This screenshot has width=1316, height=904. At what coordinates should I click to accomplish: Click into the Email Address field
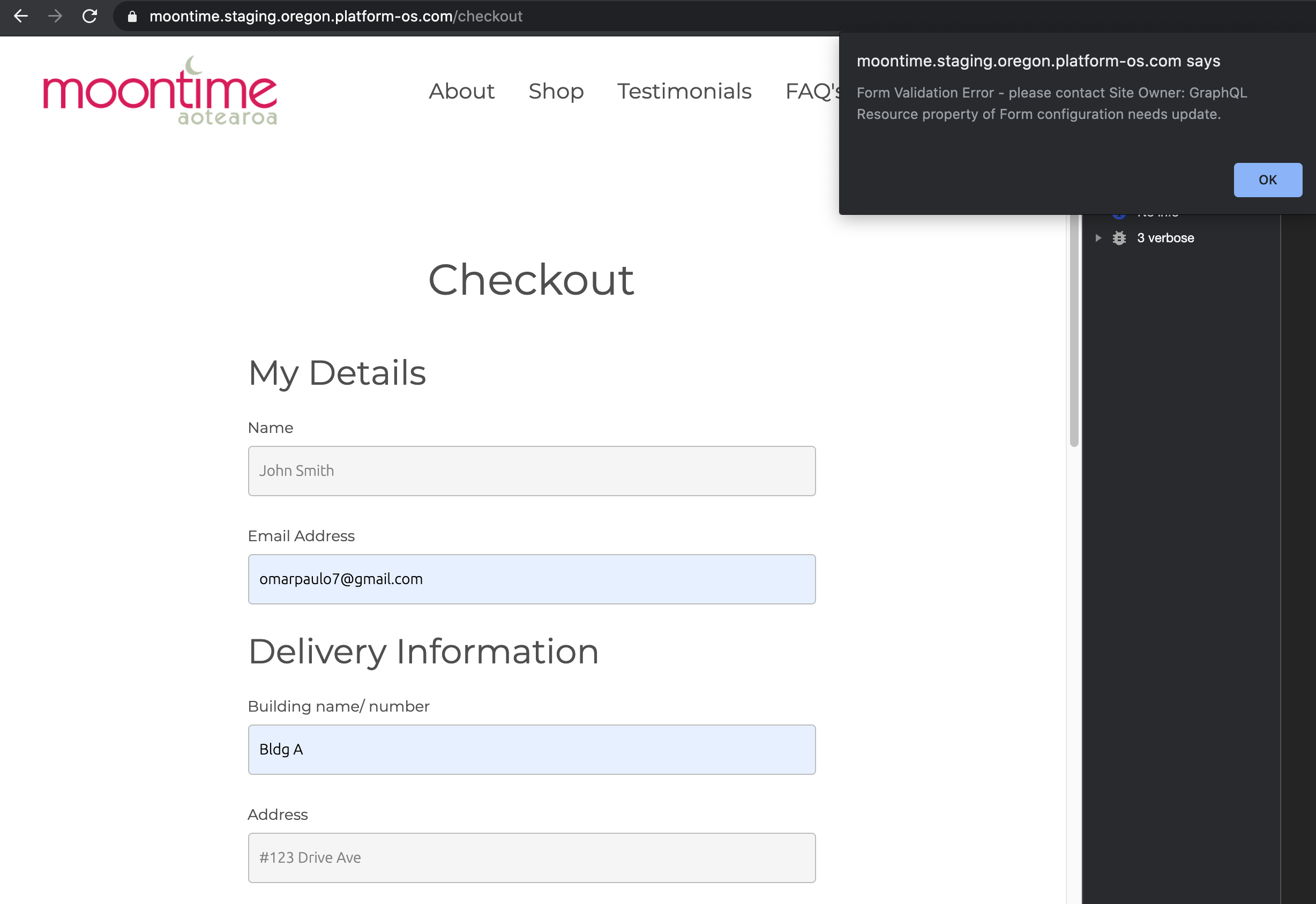[531, 579]
